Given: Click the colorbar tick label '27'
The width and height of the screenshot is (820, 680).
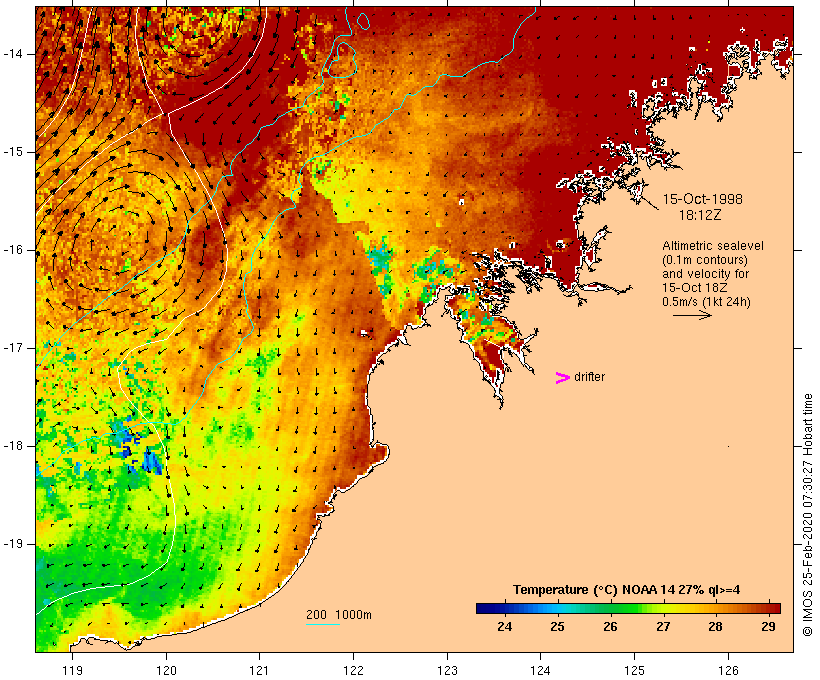Looking at the screenshot, I should pyautogui.click(x=663, y=626).
